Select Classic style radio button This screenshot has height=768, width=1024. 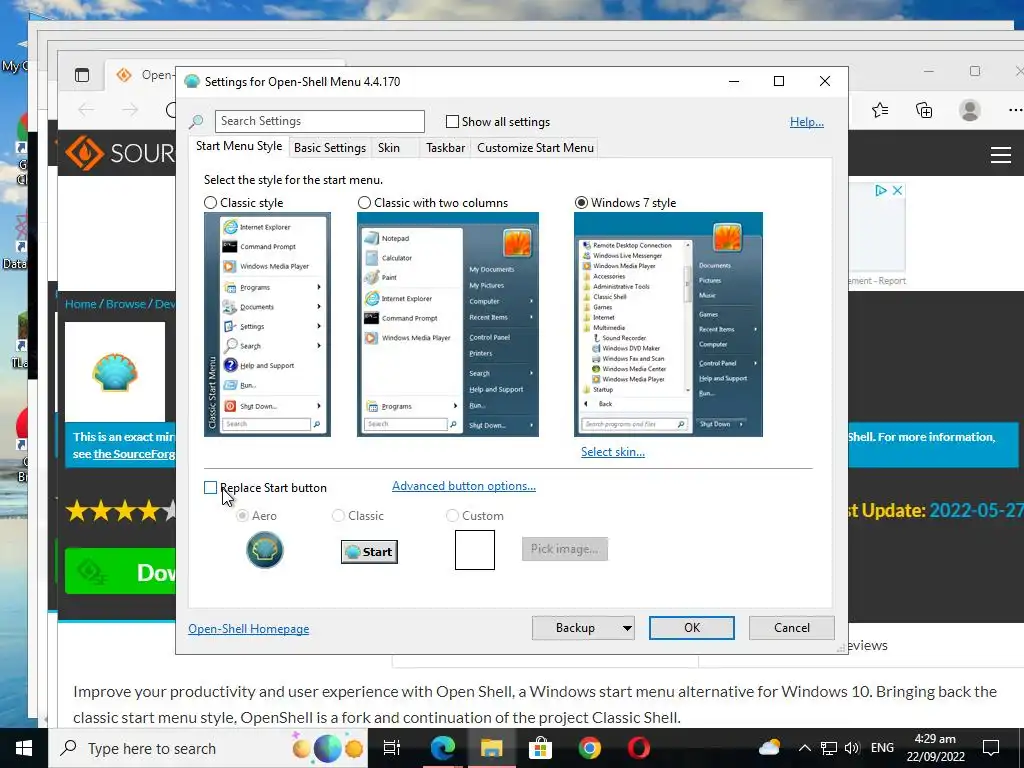click(x=210, y=203)
